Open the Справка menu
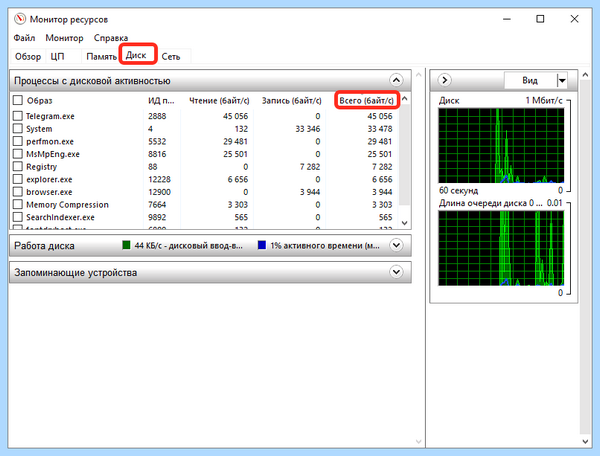Image resolution: width=600 pixels, height=456 pixels. click(111, 38)
